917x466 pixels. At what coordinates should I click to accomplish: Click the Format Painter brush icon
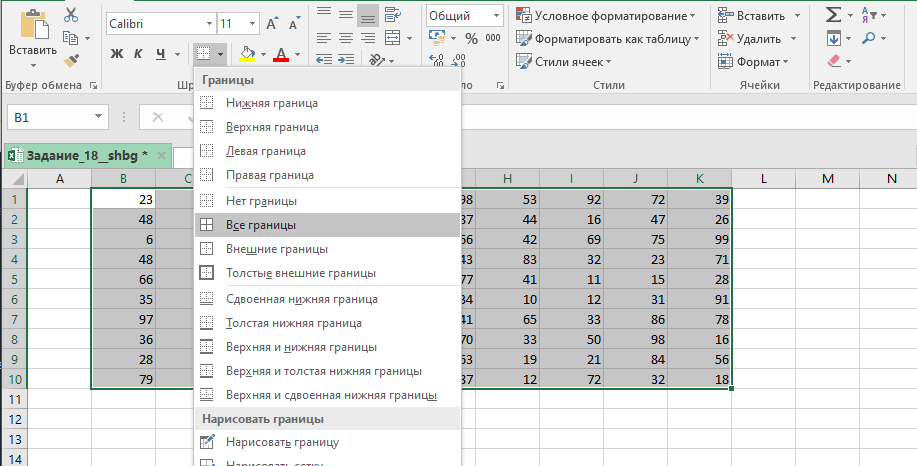click(x=70, y=60)
